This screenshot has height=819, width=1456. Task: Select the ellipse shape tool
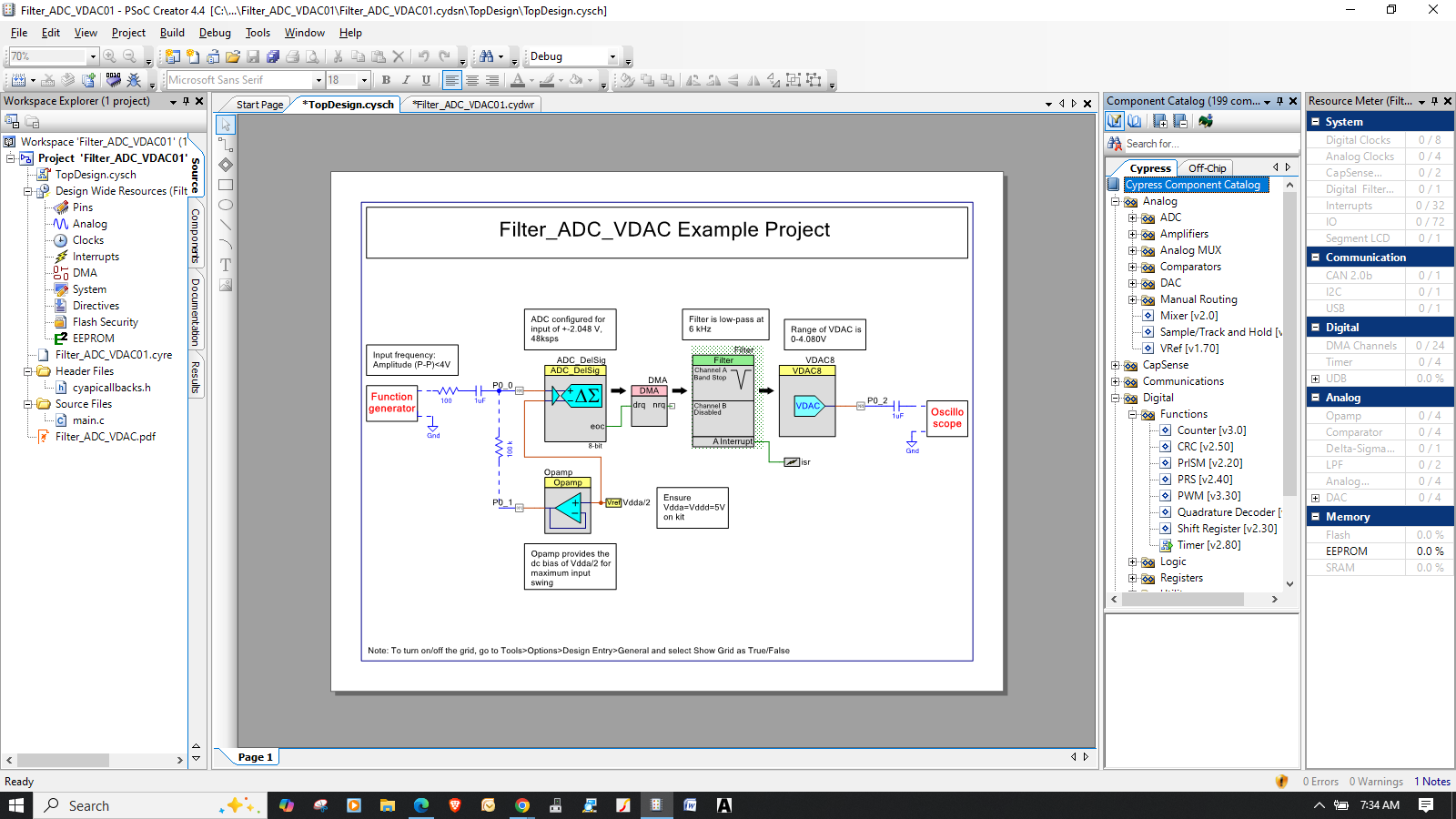pyautogui.click(x=226, y=205)
